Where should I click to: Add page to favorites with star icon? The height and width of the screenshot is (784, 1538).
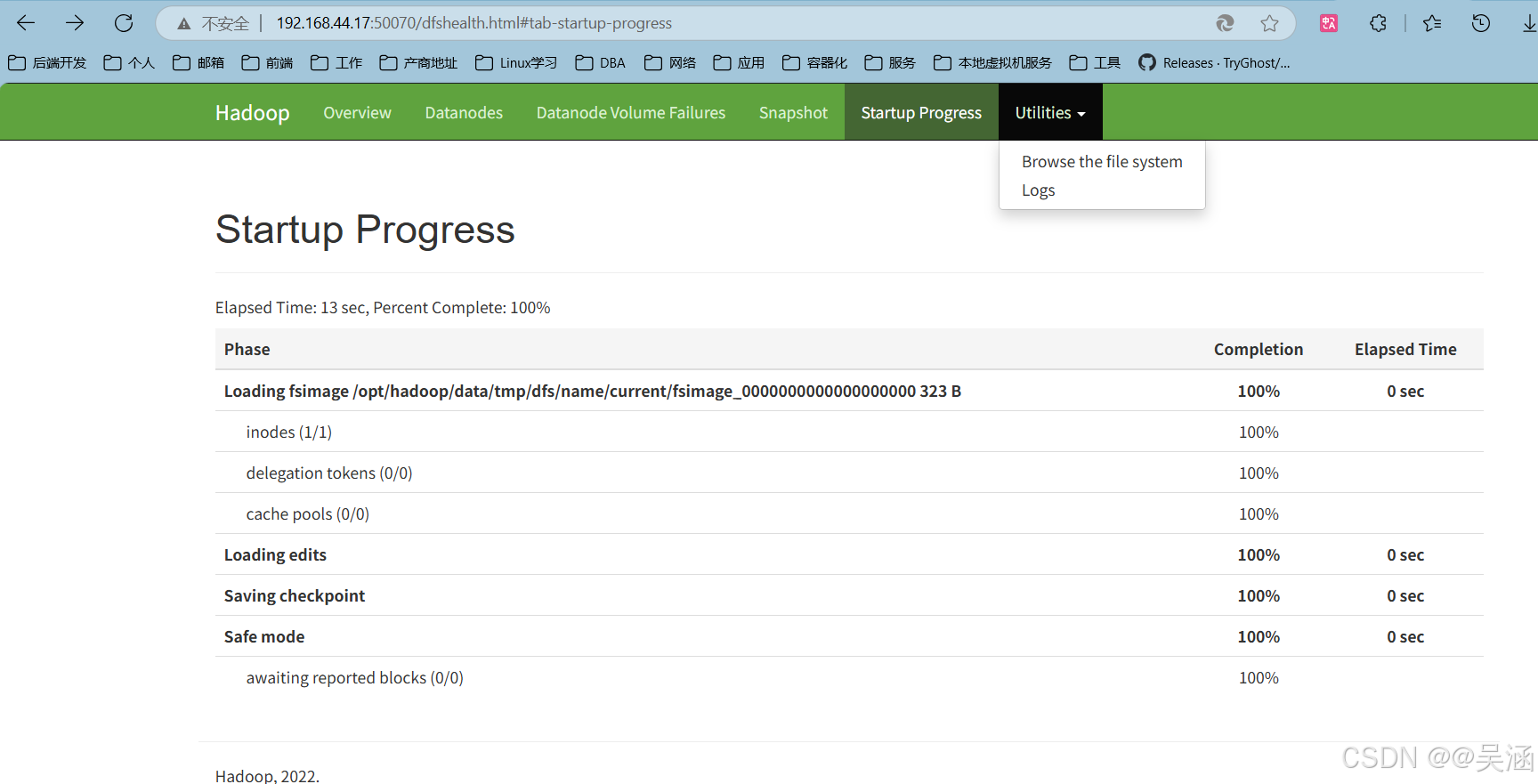[x=1269, y=23]
